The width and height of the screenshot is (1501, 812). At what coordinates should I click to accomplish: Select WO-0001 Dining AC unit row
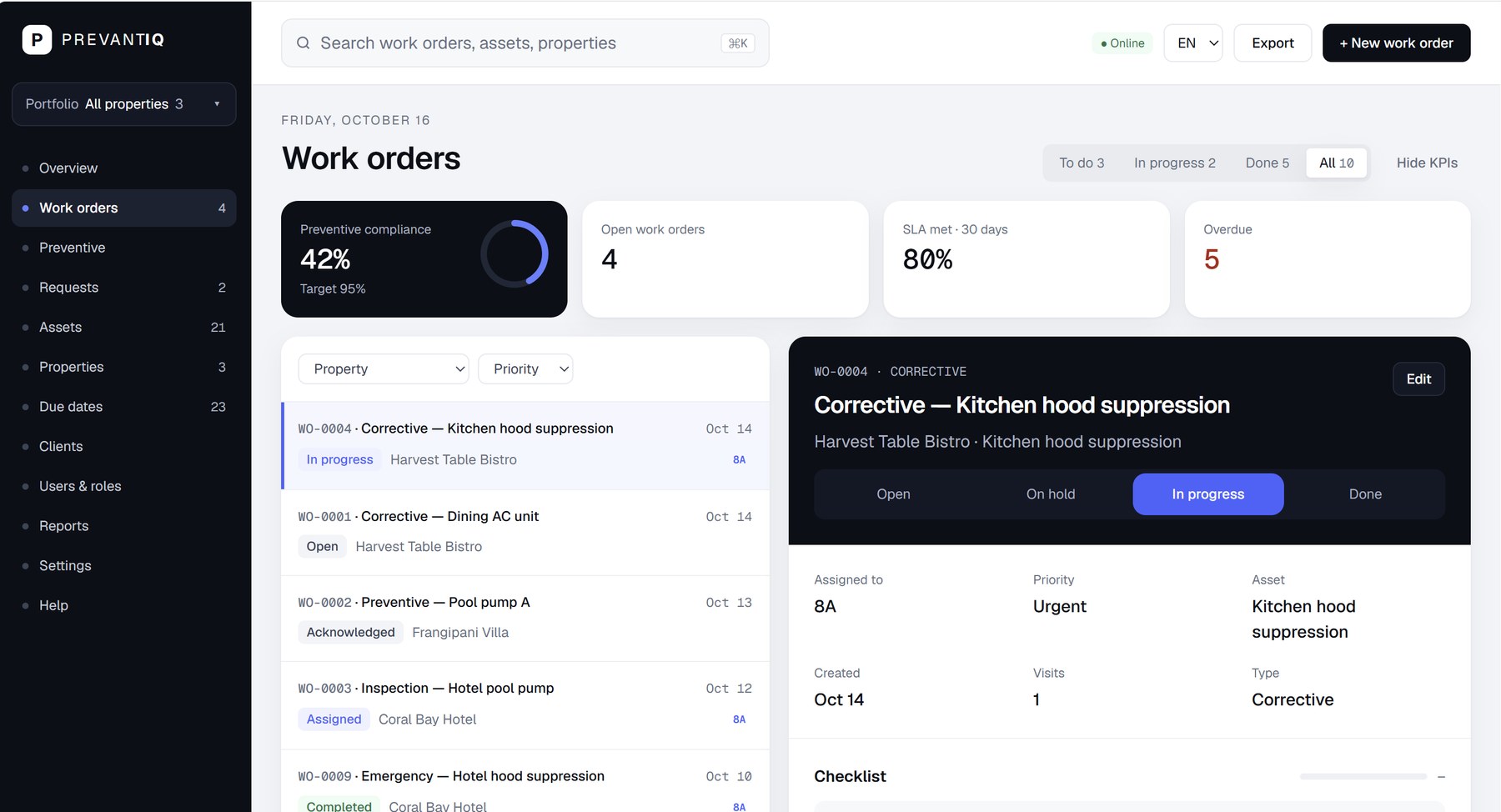(525, 532)
